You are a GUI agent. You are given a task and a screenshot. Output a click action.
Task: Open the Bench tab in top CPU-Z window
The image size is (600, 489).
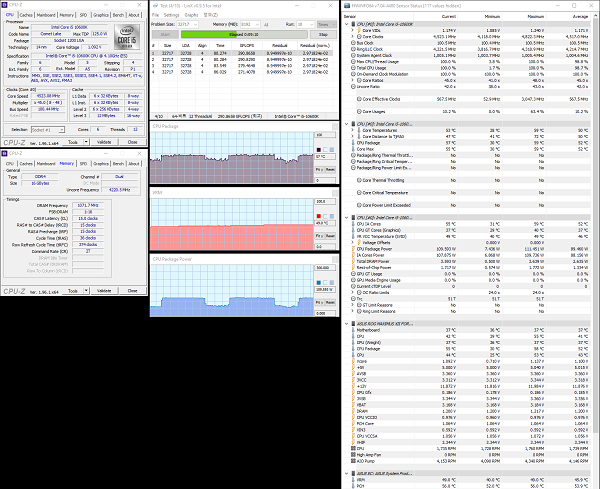click(x=118, y=15)
